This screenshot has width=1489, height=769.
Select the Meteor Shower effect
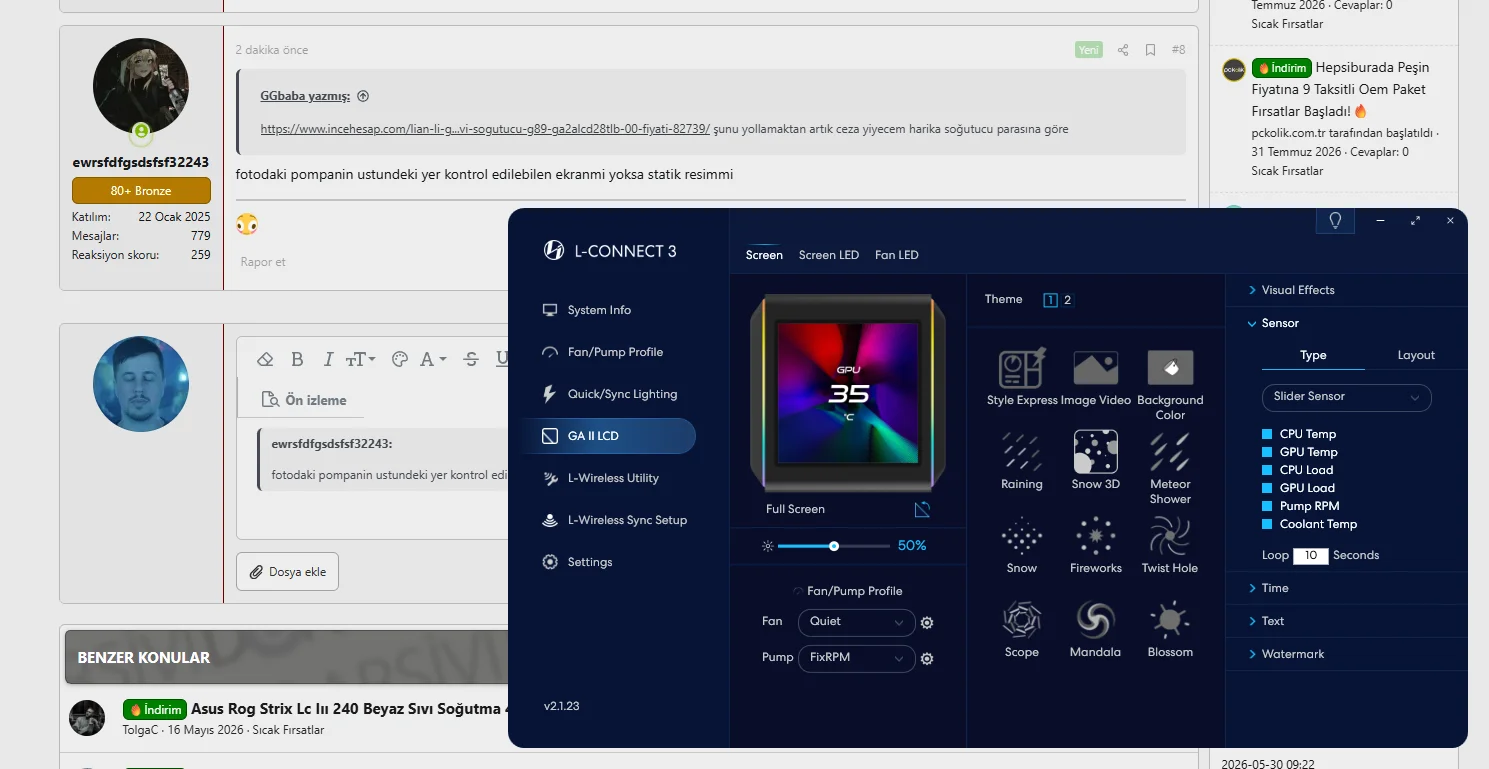coord(1170,452)
